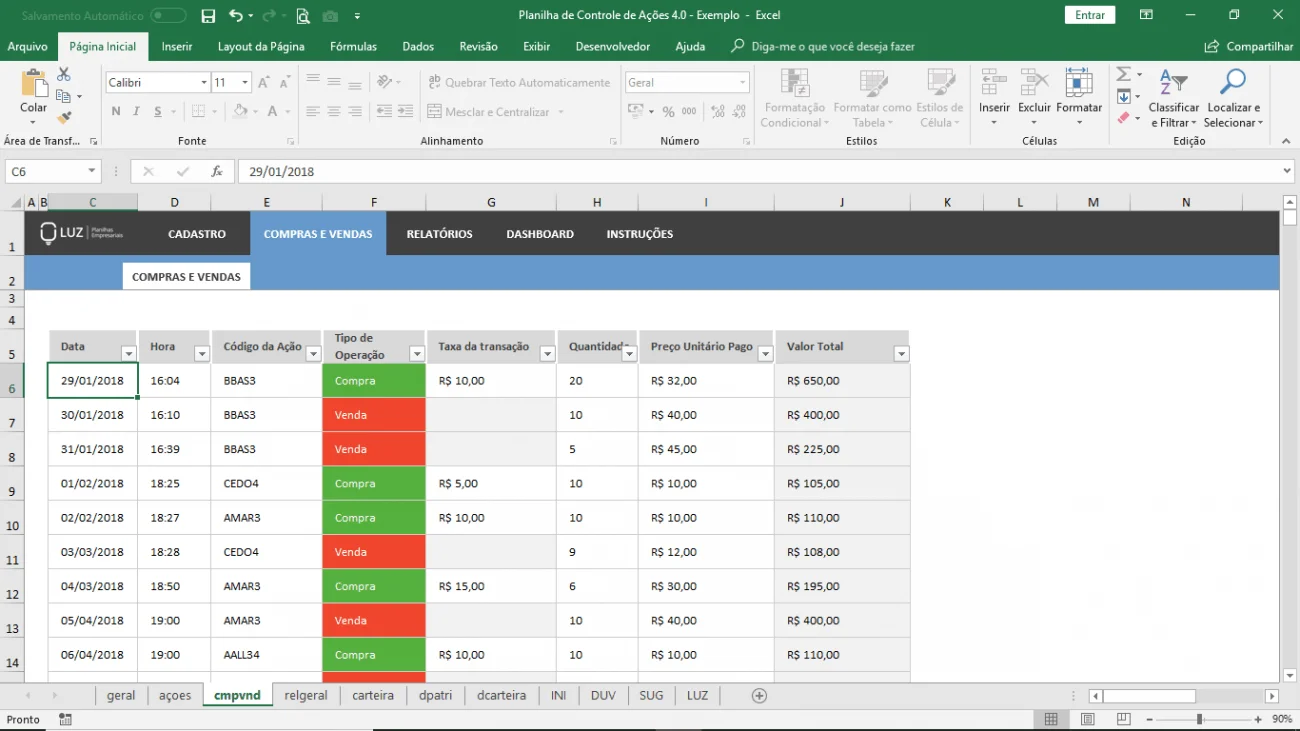1300x731 pixels.
Task: Select cell with value R$ 650,00
Action: (842, 381)
